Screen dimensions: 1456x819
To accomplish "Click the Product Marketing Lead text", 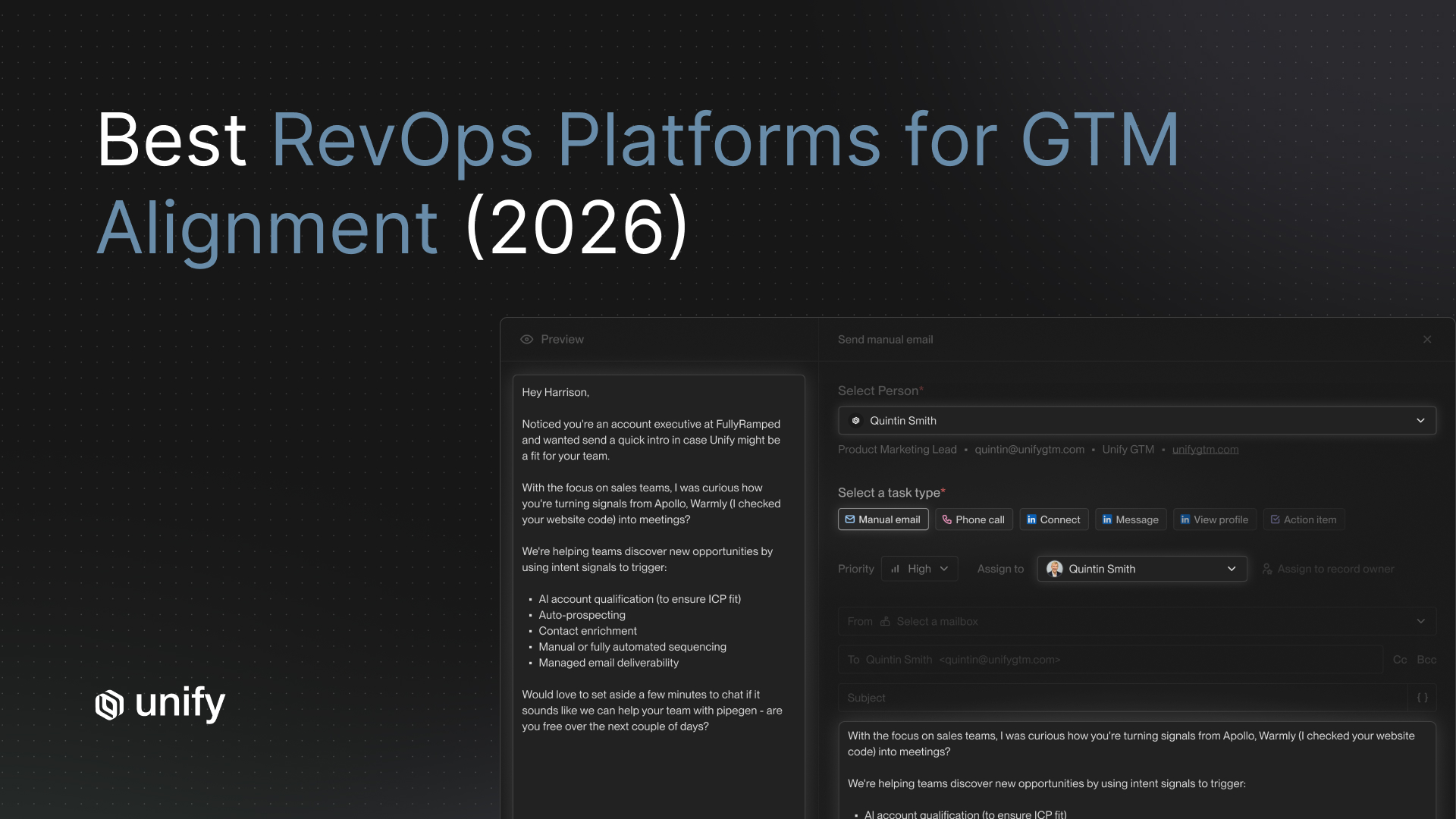I will tap(897, 449).
